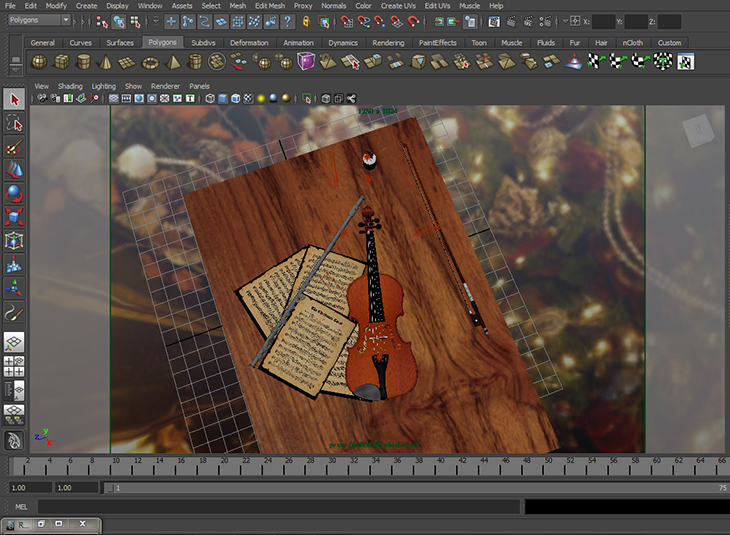Image resolution: width=730 pixels, height=535 pixels.
Task: Open the Shading panel menu
Action: click(x=70, y=86)
